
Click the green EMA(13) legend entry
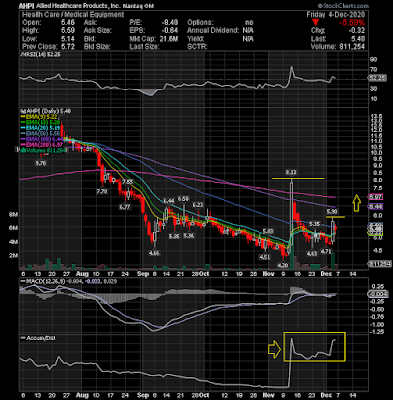[40, 122]
